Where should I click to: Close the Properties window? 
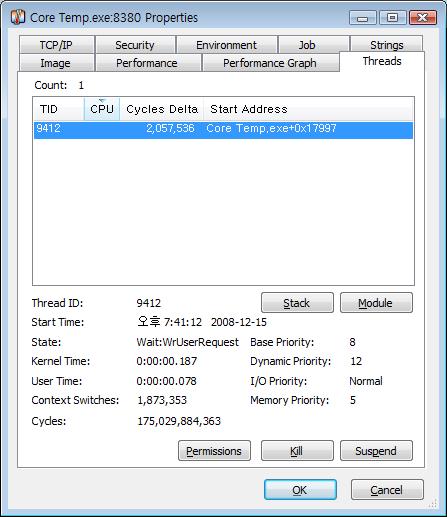coord(422,18)
